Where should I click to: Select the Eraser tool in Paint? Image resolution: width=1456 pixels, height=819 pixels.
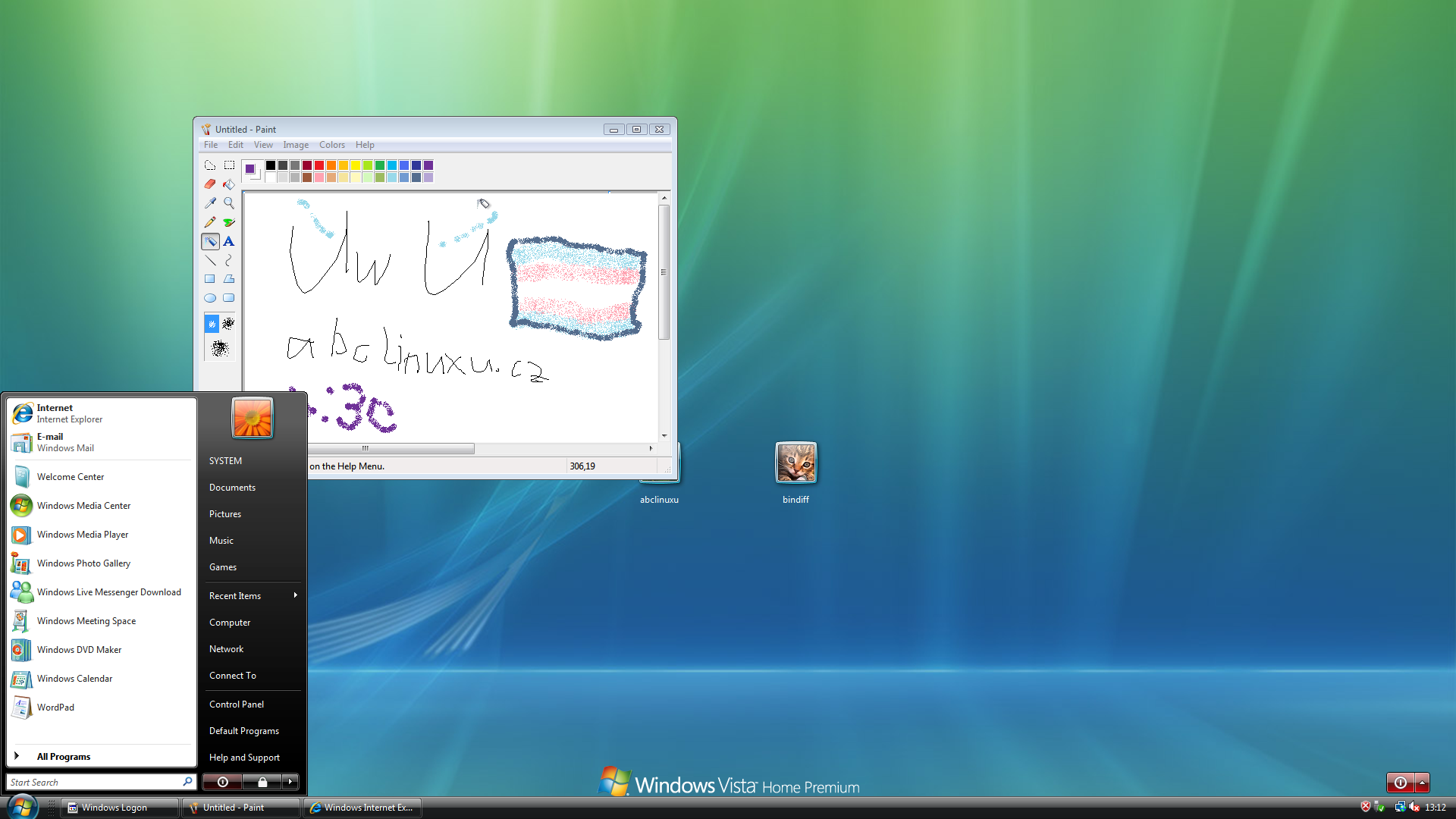tap(210, 184)
